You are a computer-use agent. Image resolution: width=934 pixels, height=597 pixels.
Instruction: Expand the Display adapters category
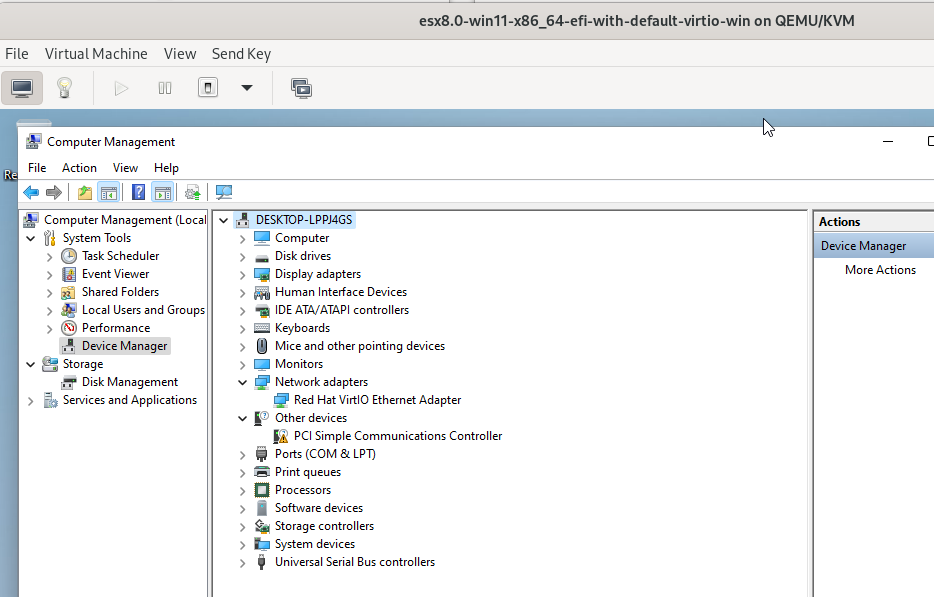tap(242, 275)
